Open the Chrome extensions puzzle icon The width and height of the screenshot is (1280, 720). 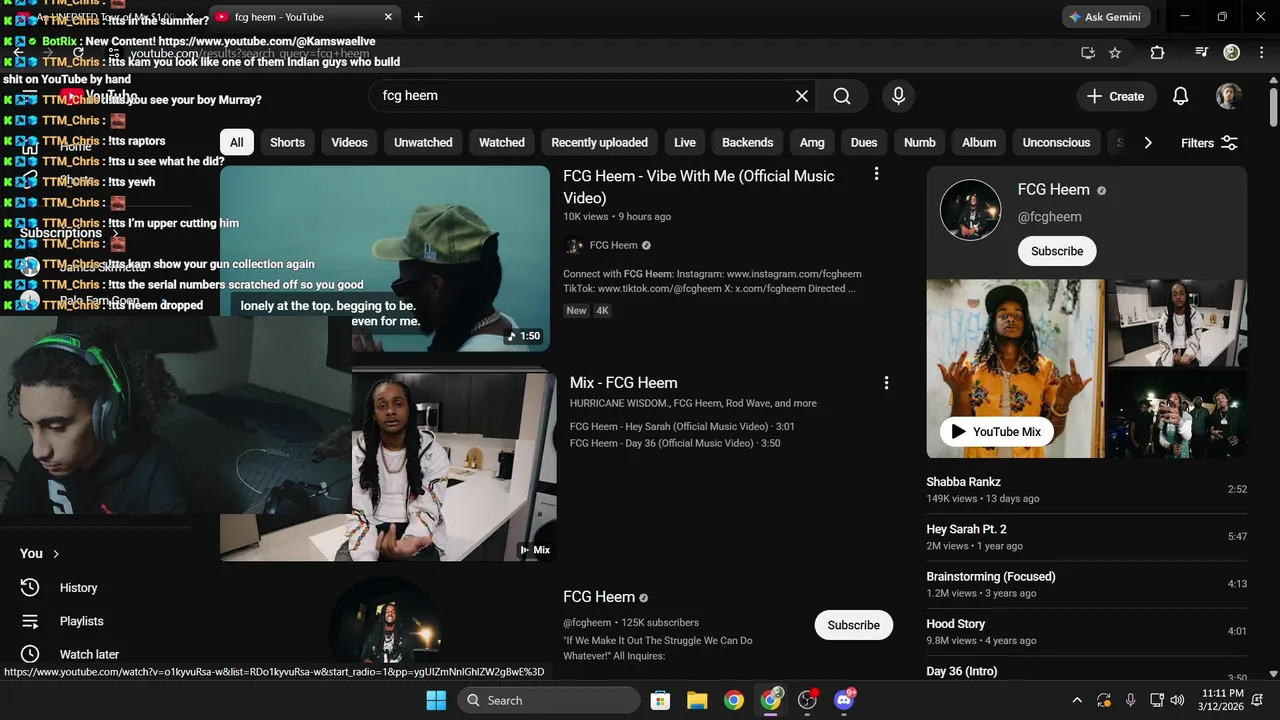click(x=1157, y=53)
